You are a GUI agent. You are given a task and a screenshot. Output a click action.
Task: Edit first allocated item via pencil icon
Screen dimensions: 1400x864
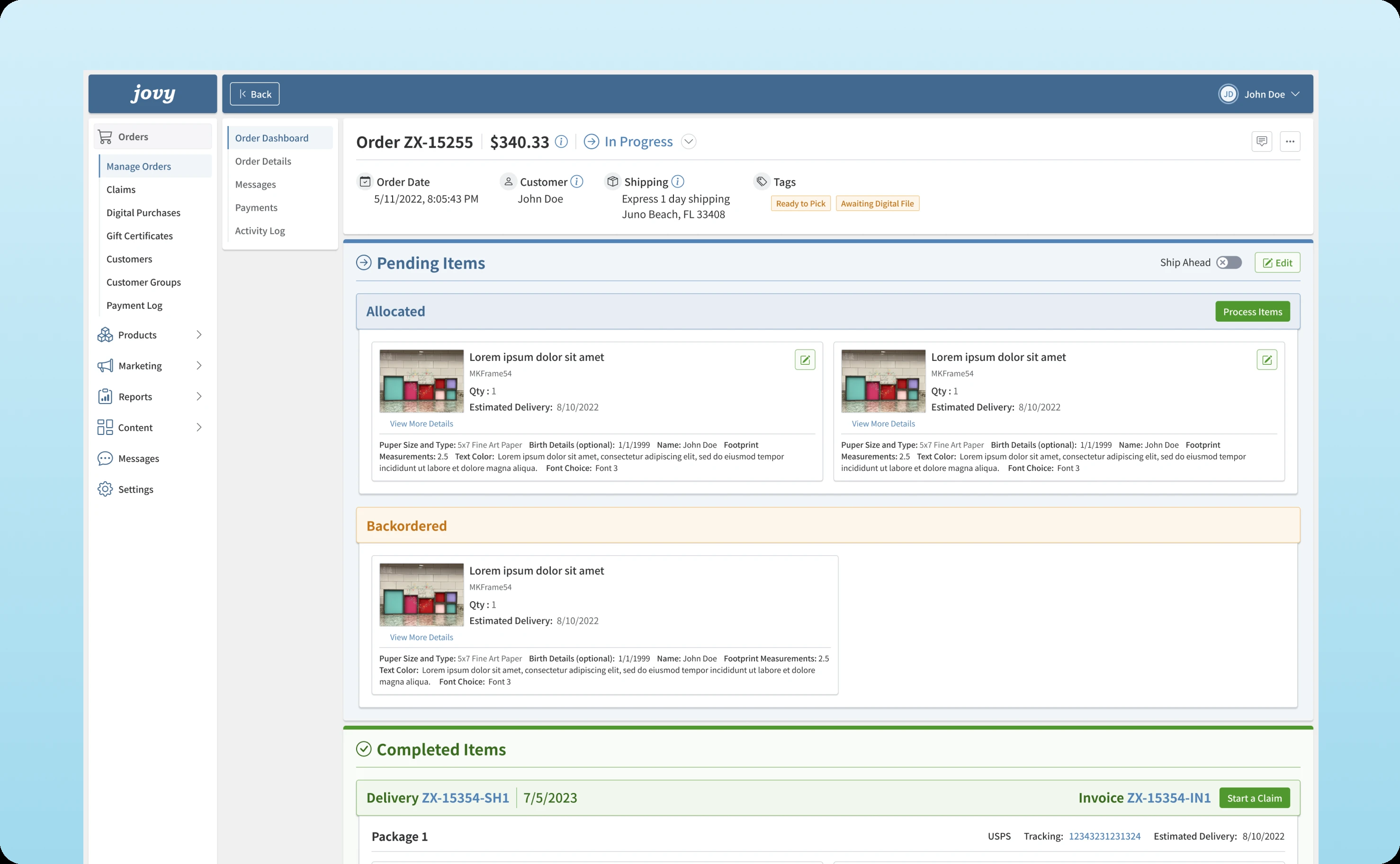point(804,360)
